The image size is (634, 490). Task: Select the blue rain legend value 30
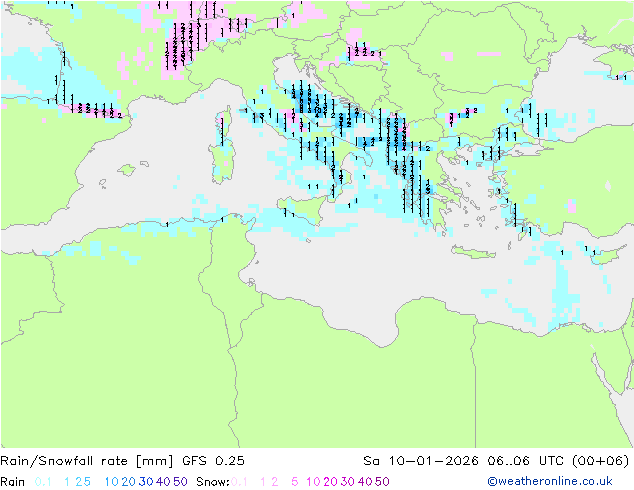pos(146,482)
